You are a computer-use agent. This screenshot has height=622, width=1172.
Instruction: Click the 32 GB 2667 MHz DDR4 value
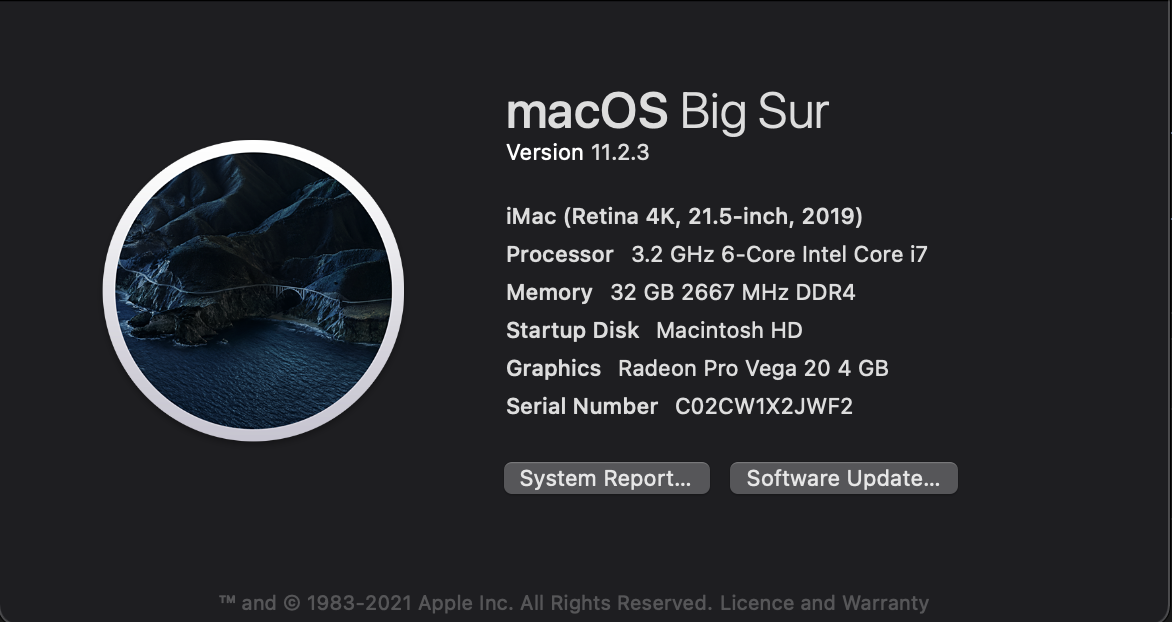732,292
